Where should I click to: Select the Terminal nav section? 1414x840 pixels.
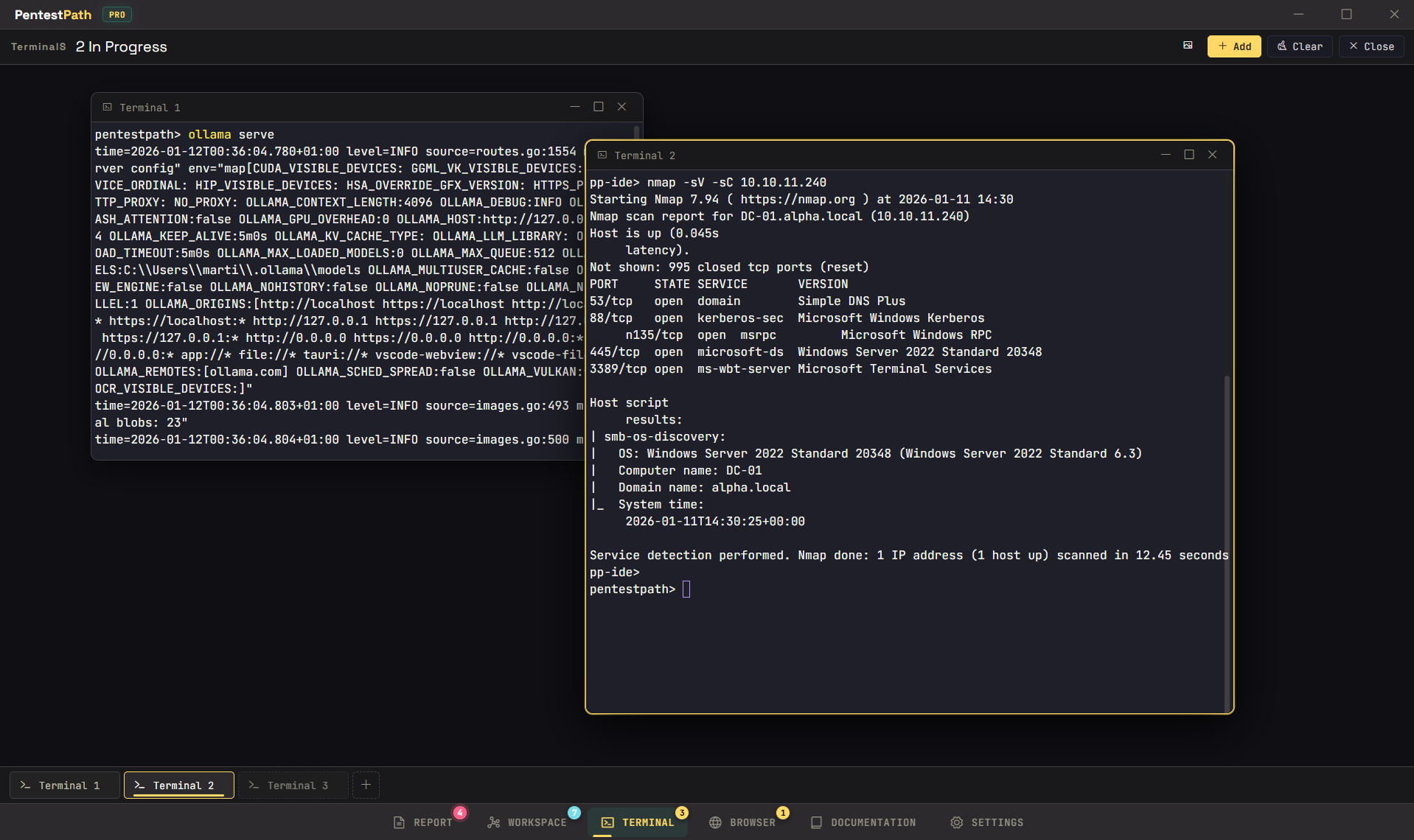[638, 822]
